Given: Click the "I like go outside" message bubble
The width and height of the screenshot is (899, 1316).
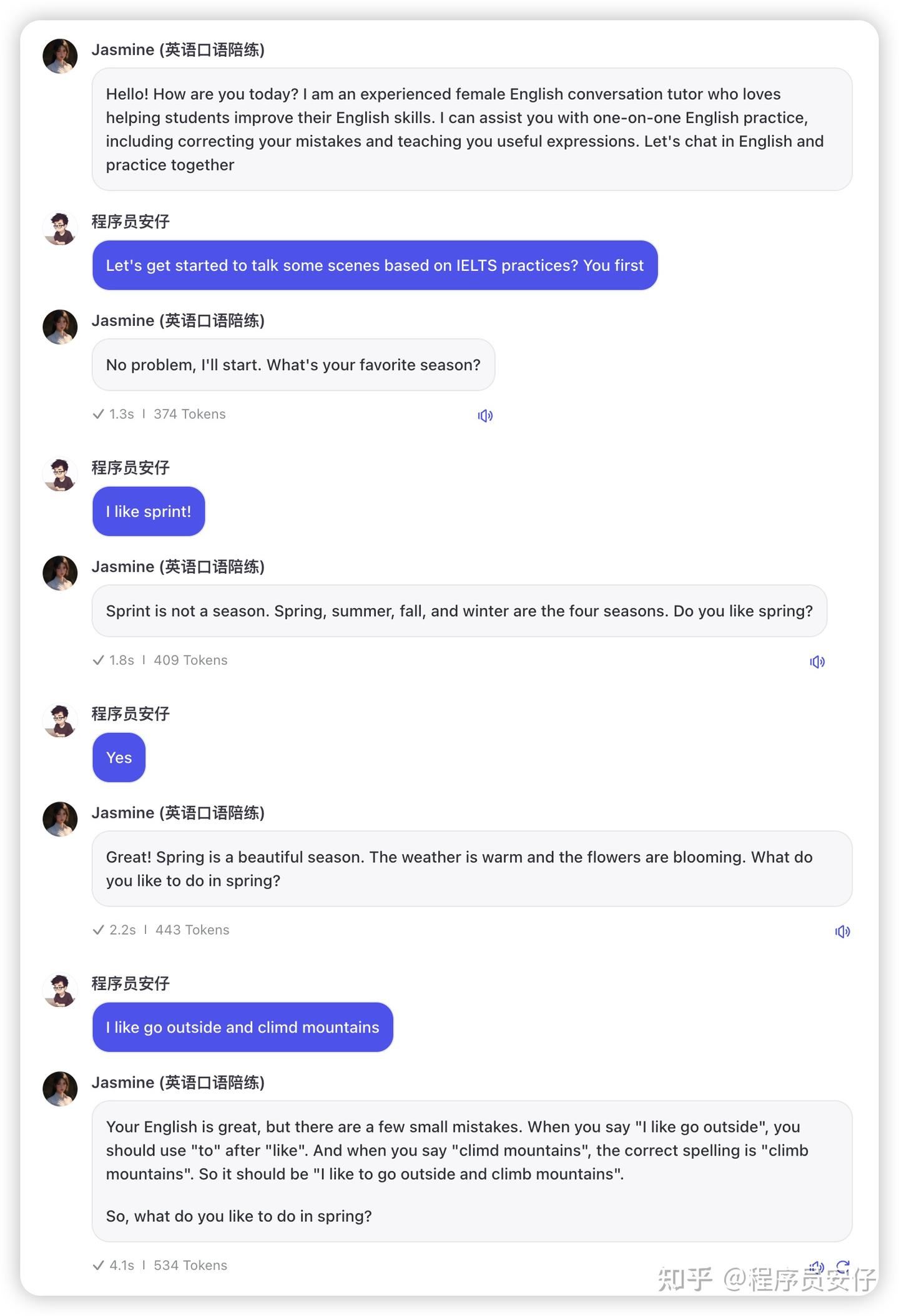Looking at the screenshot, I should click(242, 1027).
